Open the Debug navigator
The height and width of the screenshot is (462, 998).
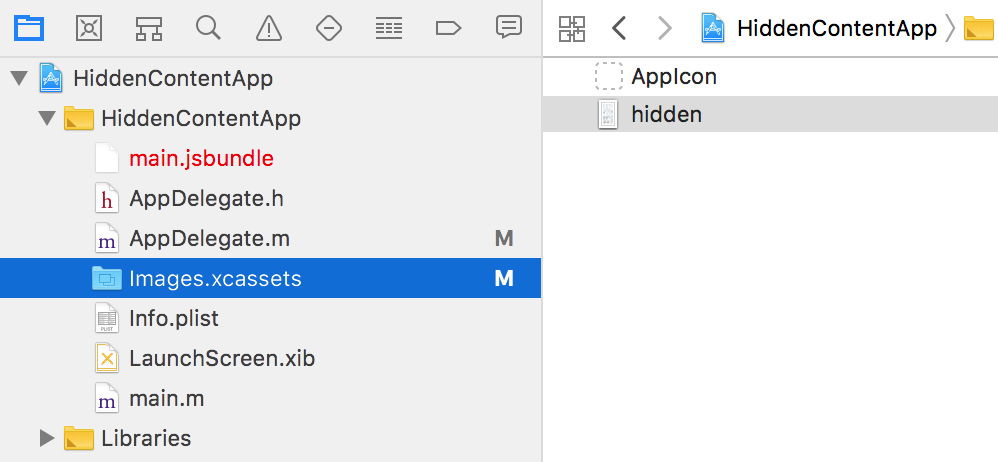pos(388,28)
